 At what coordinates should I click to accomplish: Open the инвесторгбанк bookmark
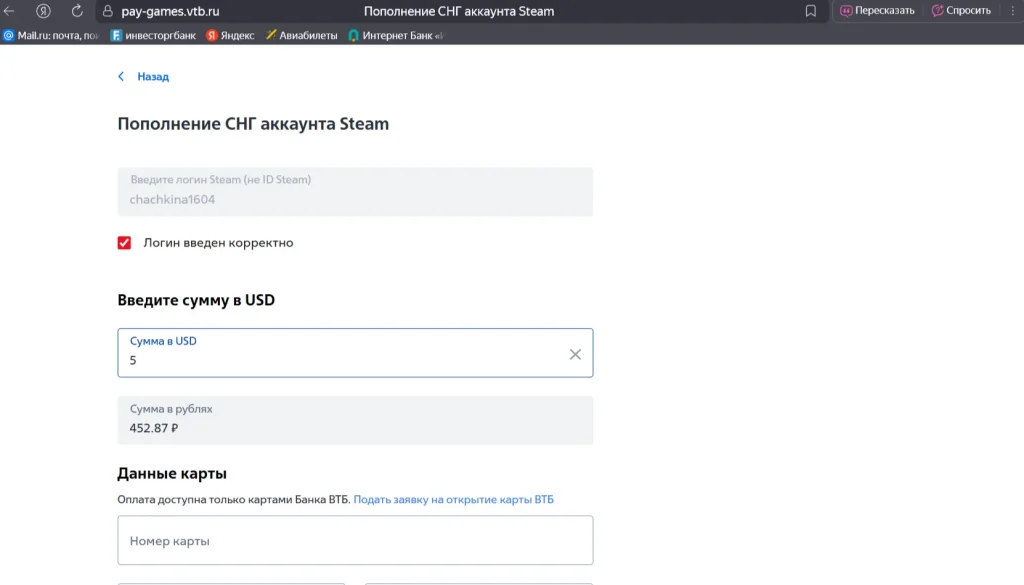[153, 35]
